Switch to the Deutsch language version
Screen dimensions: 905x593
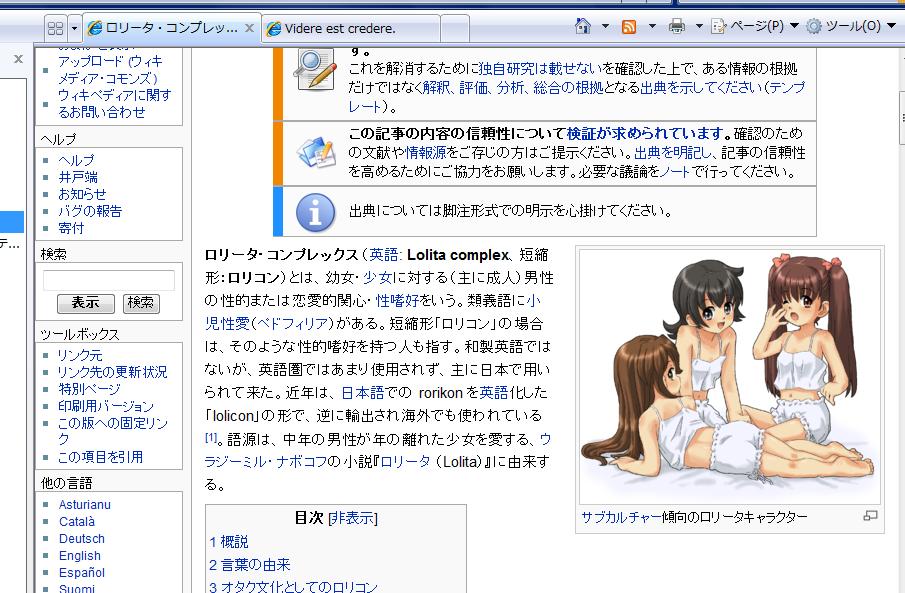tap(82, 539)
